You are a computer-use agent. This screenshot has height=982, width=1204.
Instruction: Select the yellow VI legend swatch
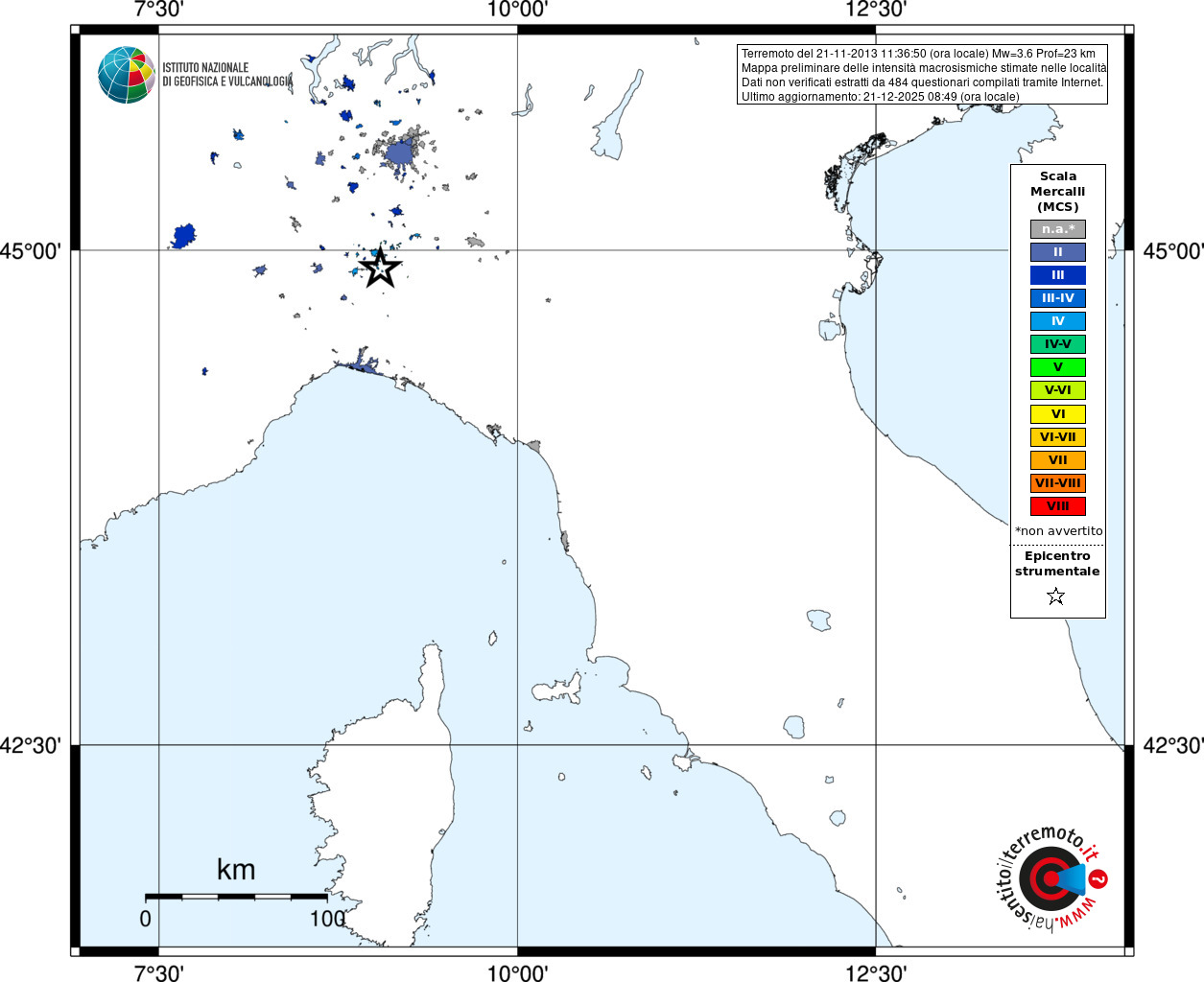(x=1058, y=414)
